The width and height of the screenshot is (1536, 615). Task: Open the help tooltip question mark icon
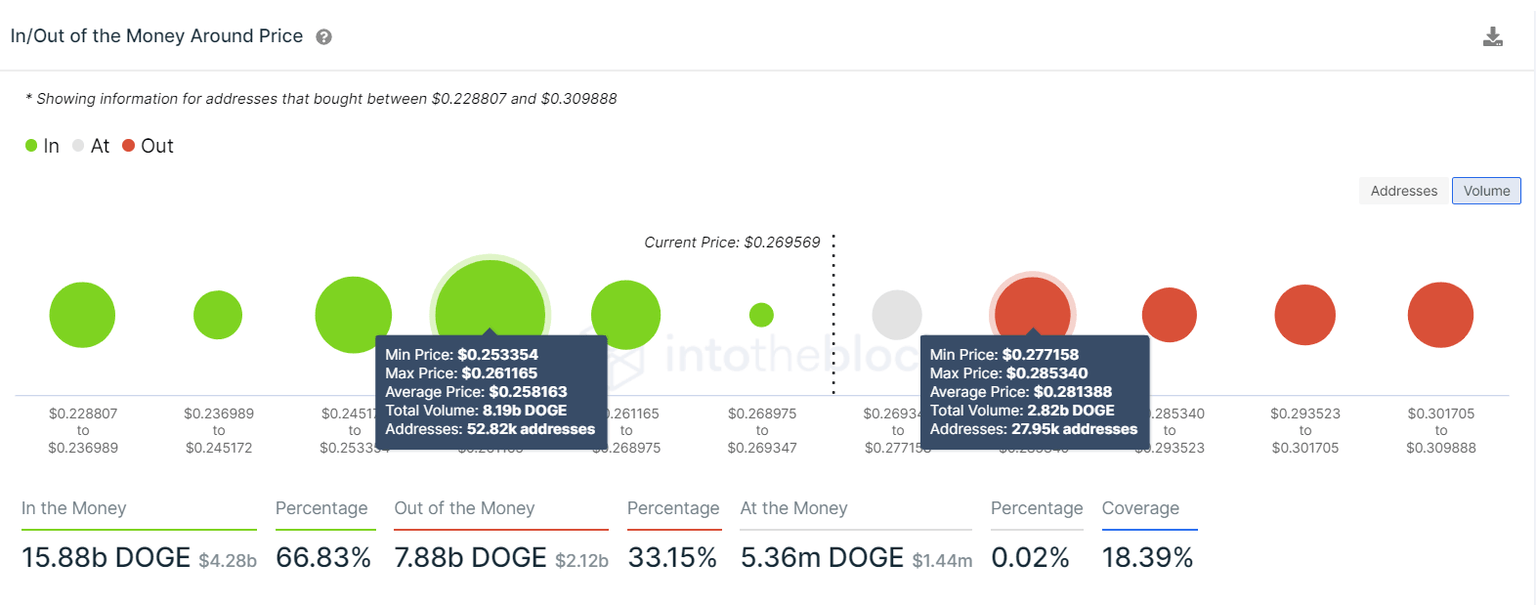(323, 36)
